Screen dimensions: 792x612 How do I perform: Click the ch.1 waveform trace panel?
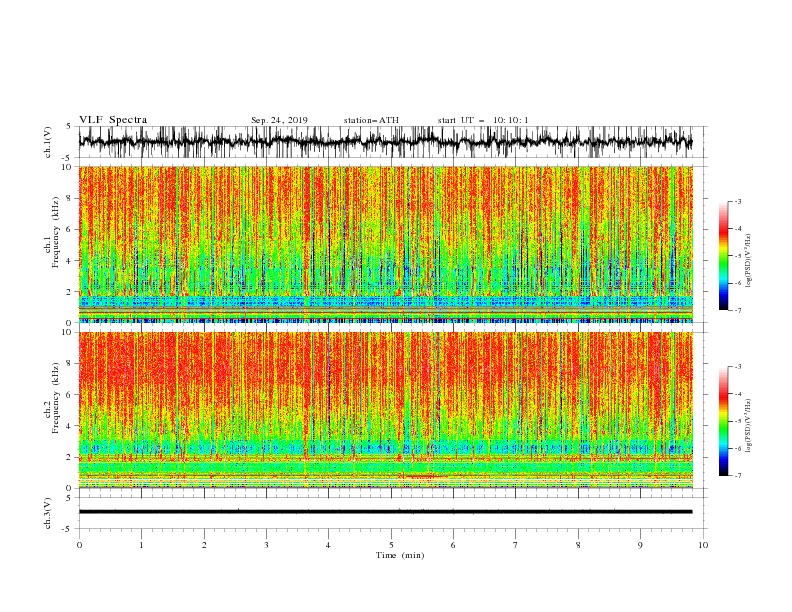pyautogui.click(x=393, y=142)
